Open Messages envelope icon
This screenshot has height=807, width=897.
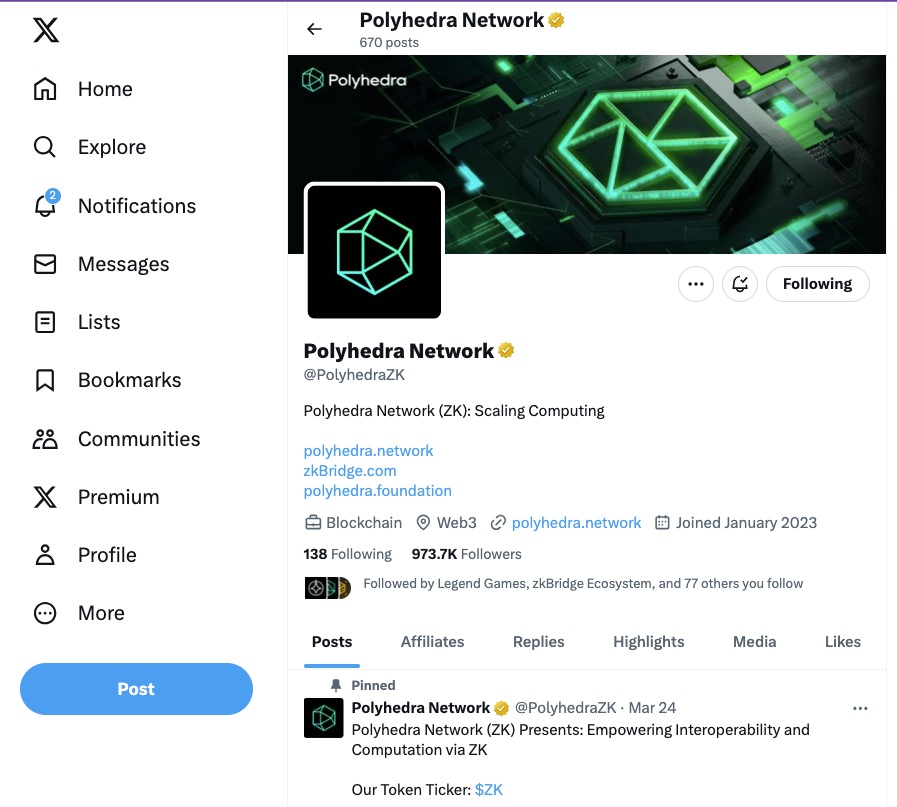point(45,264)
